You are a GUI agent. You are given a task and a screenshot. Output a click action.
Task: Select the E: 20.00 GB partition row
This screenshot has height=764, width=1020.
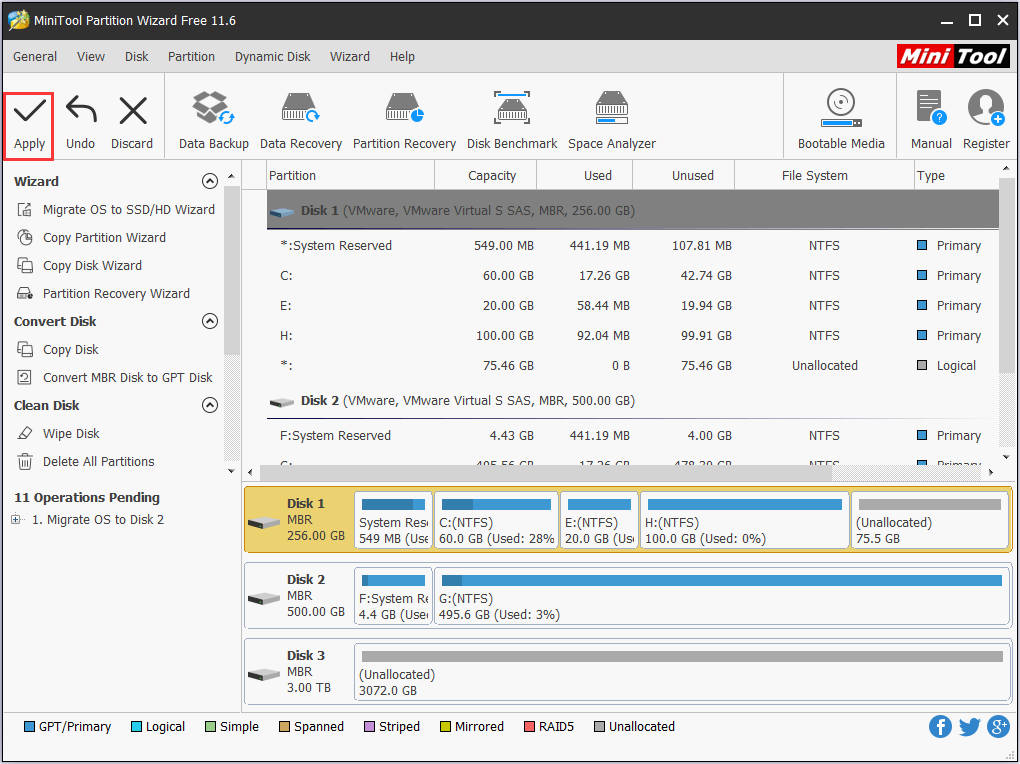(632, 305)
